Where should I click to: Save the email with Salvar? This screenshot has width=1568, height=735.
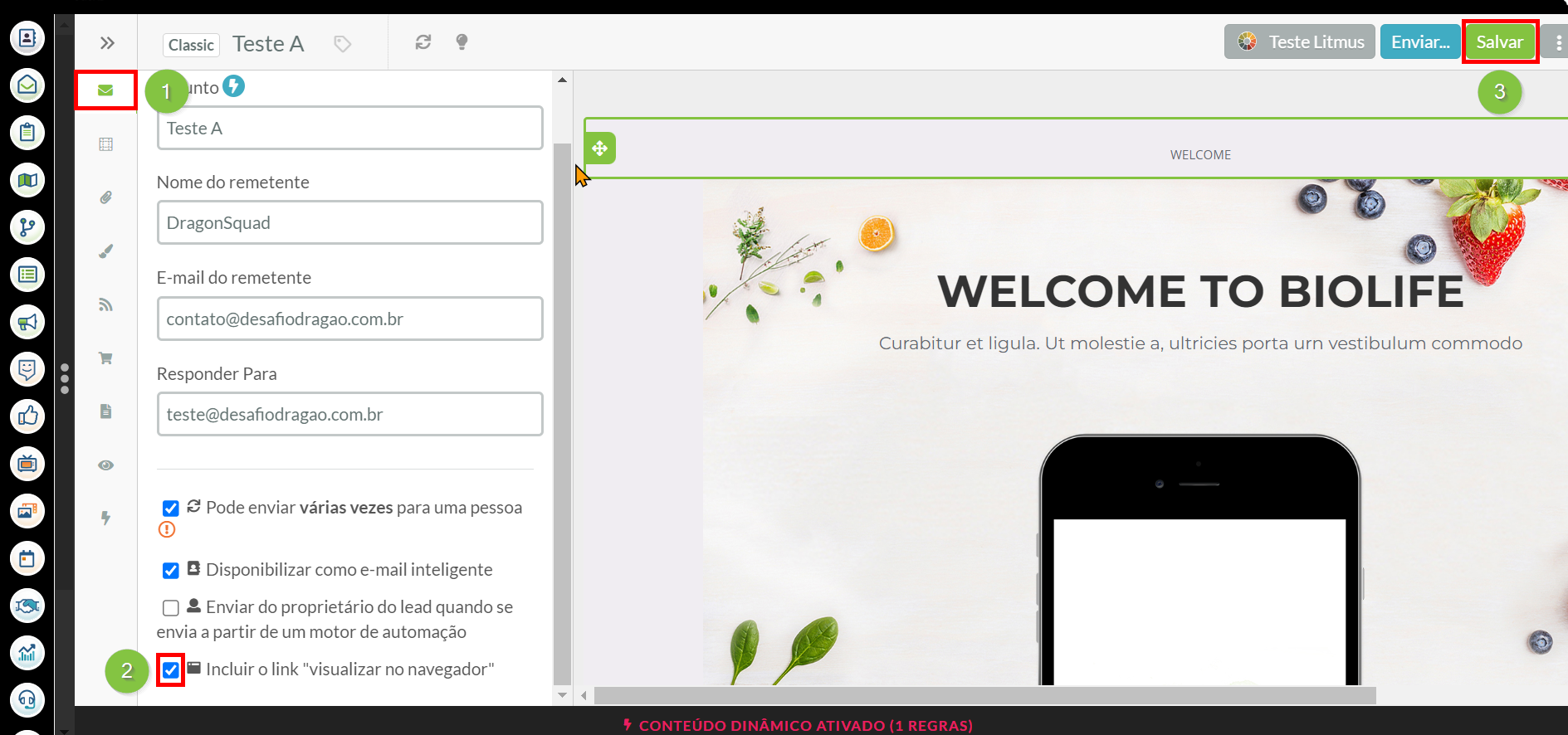point(1500,41)
